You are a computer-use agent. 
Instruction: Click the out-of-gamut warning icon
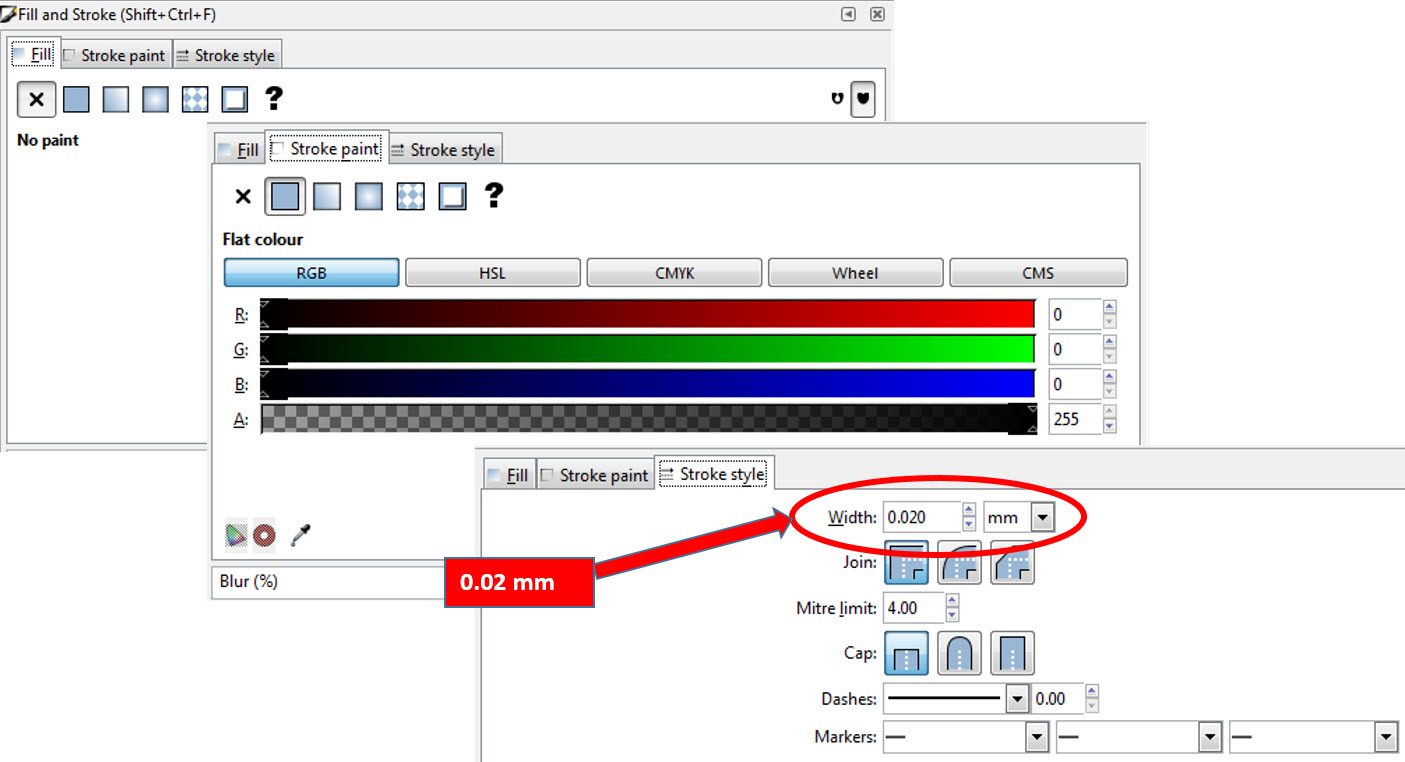[264, 536]
